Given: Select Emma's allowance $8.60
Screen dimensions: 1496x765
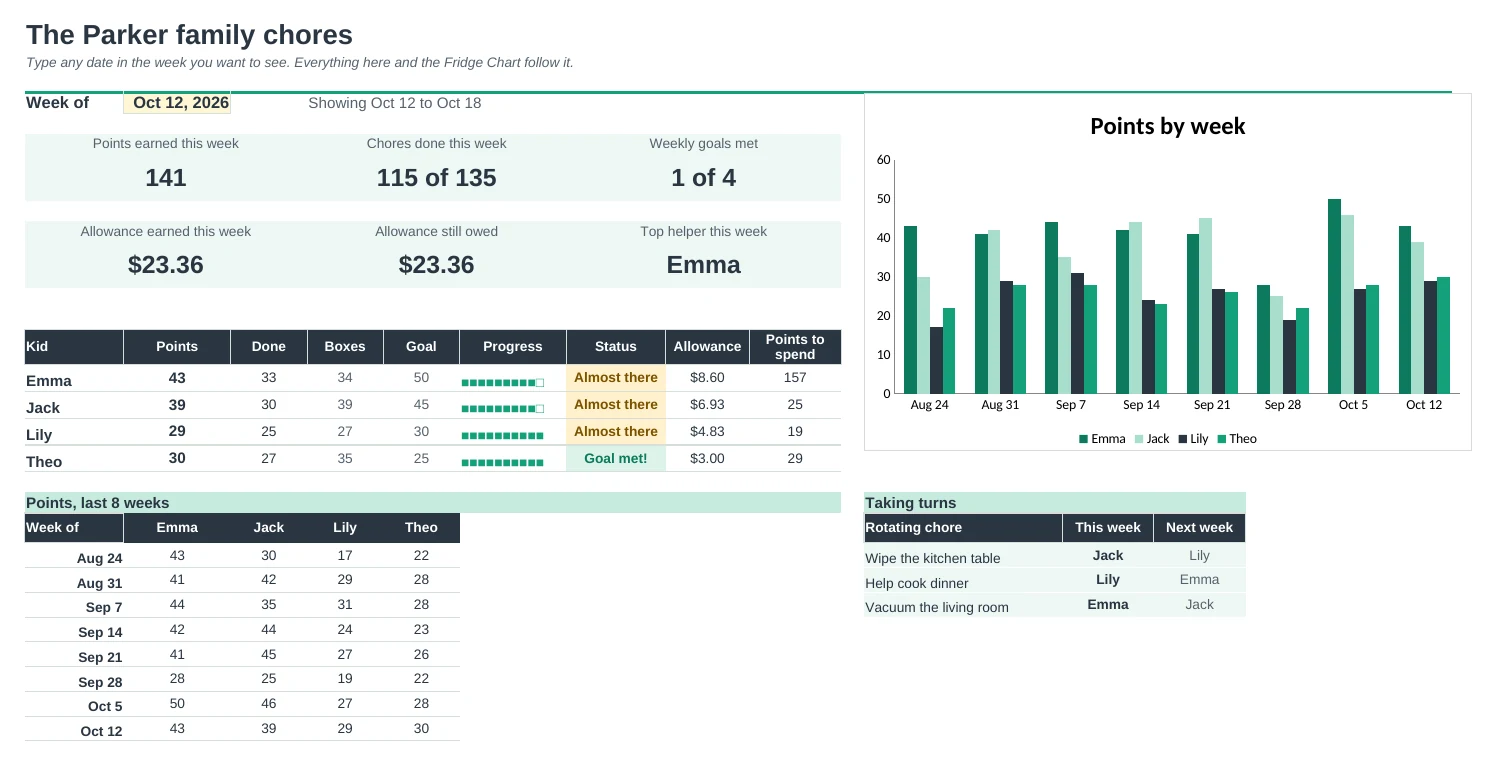Looking at the screenshot, I should (x=707, y=378).
